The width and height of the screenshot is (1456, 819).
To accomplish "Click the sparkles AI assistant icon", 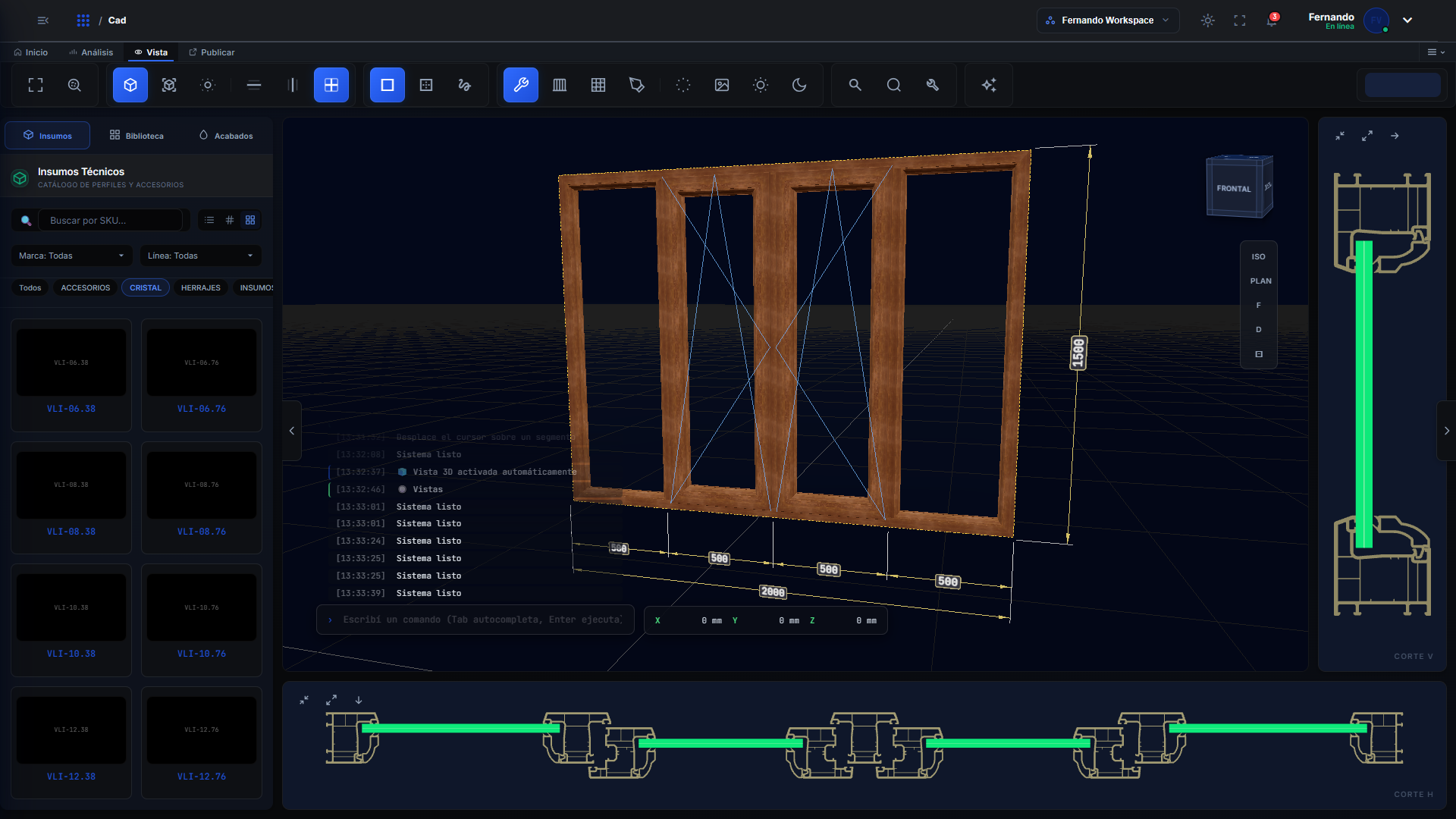I will coord(989,85).
